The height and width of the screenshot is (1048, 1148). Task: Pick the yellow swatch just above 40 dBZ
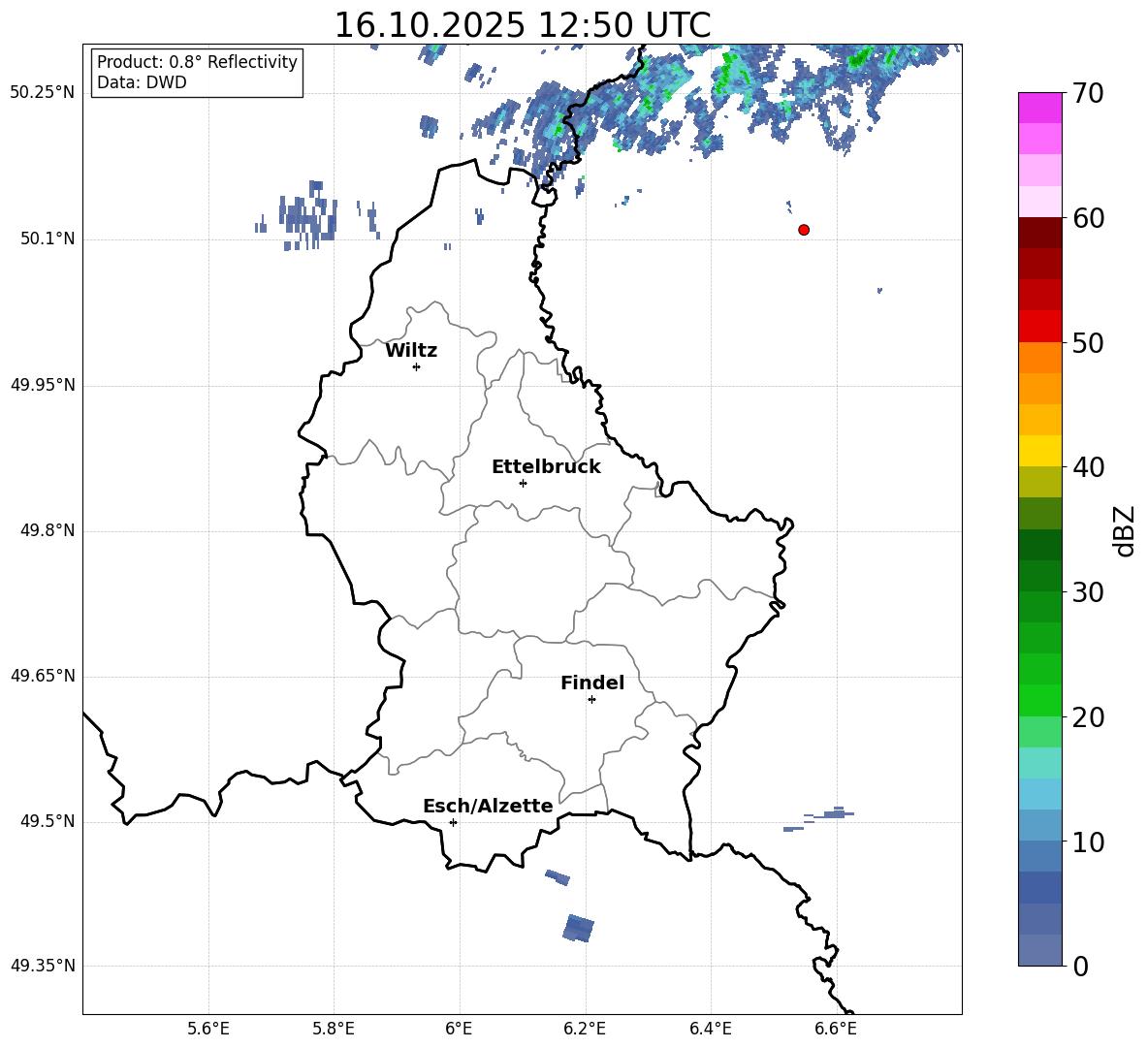[1040, 451]
